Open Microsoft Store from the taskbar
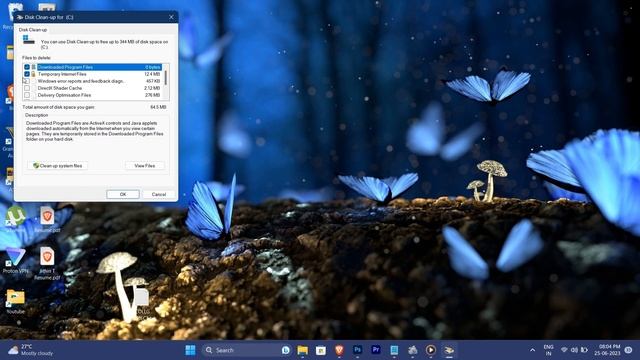640x360 pixels. coord(321,350)
